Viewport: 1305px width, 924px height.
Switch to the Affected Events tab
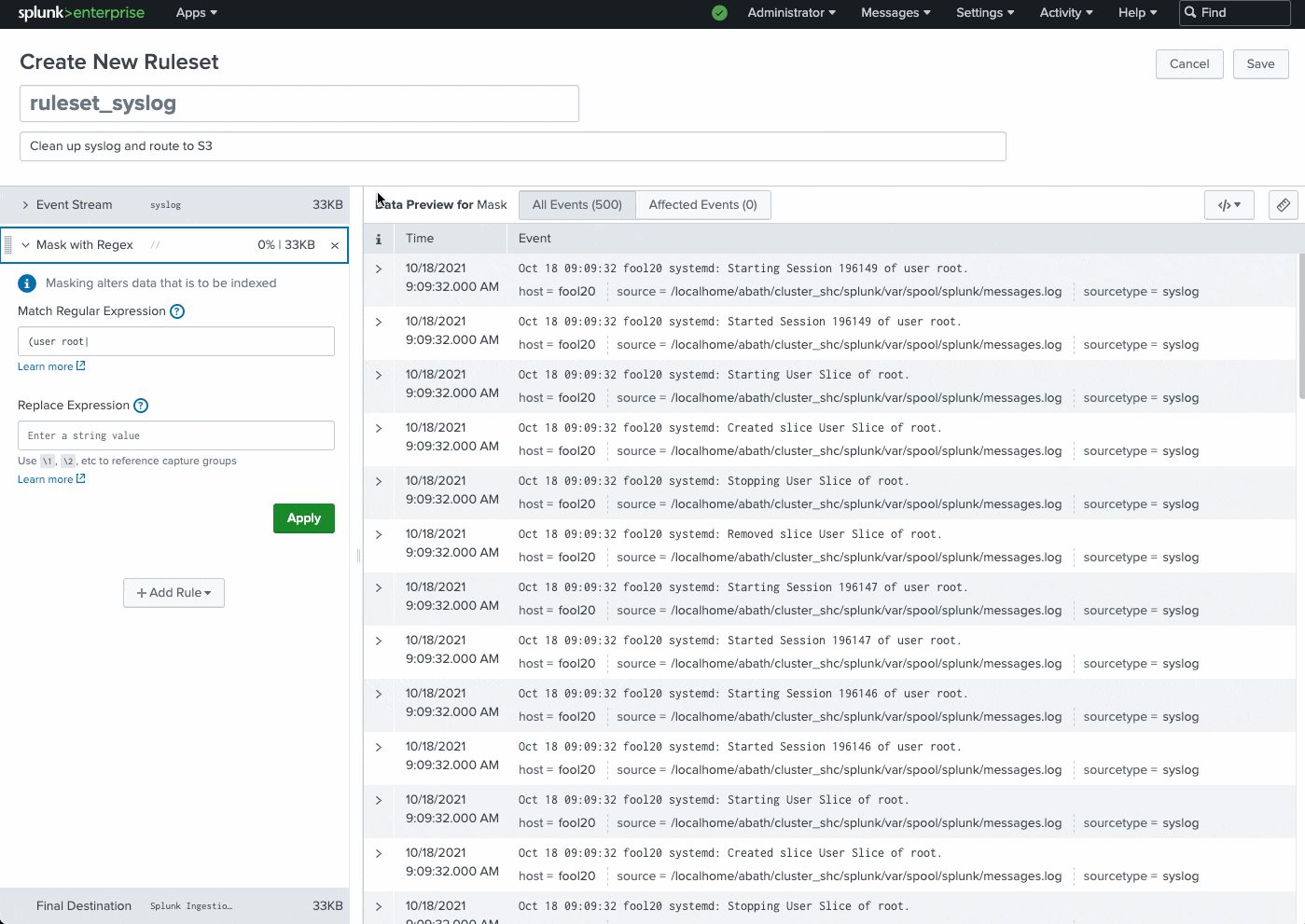click(702, 205)
